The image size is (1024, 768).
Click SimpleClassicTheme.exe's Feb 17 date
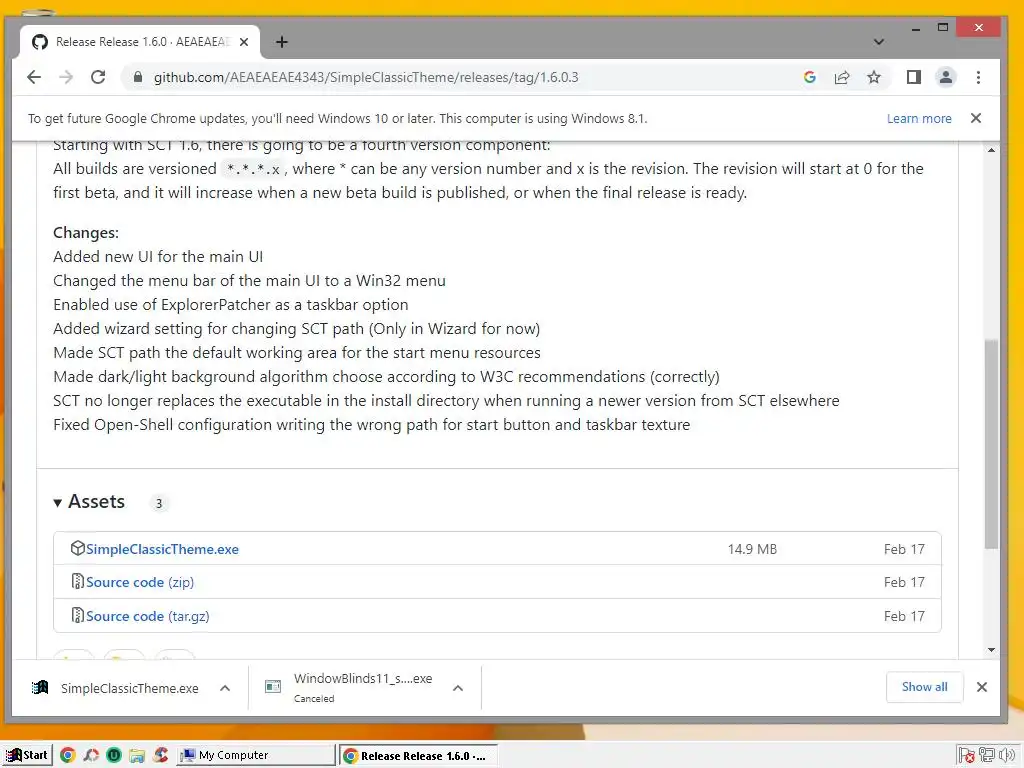point(904,549)
